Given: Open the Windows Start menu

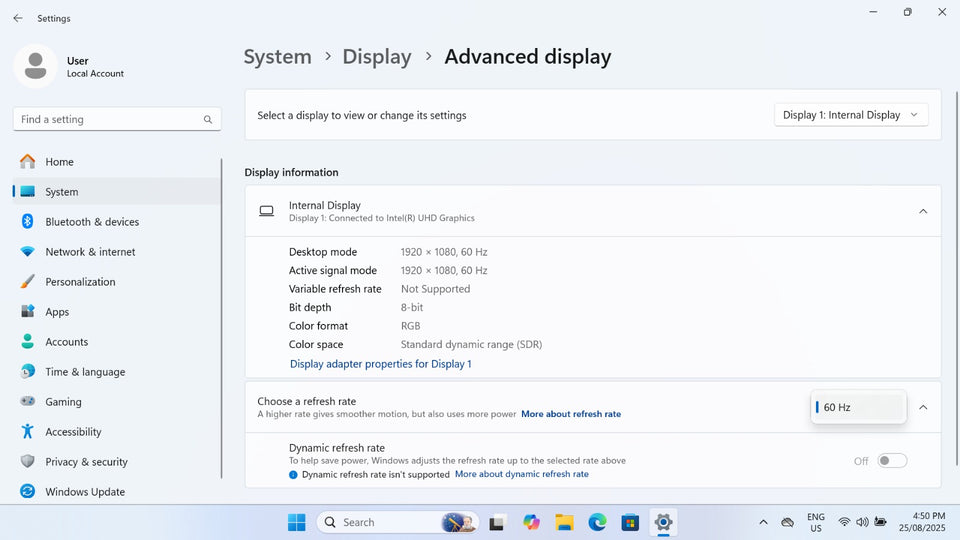Looking at the screenshot, I should tap(296, 522).
